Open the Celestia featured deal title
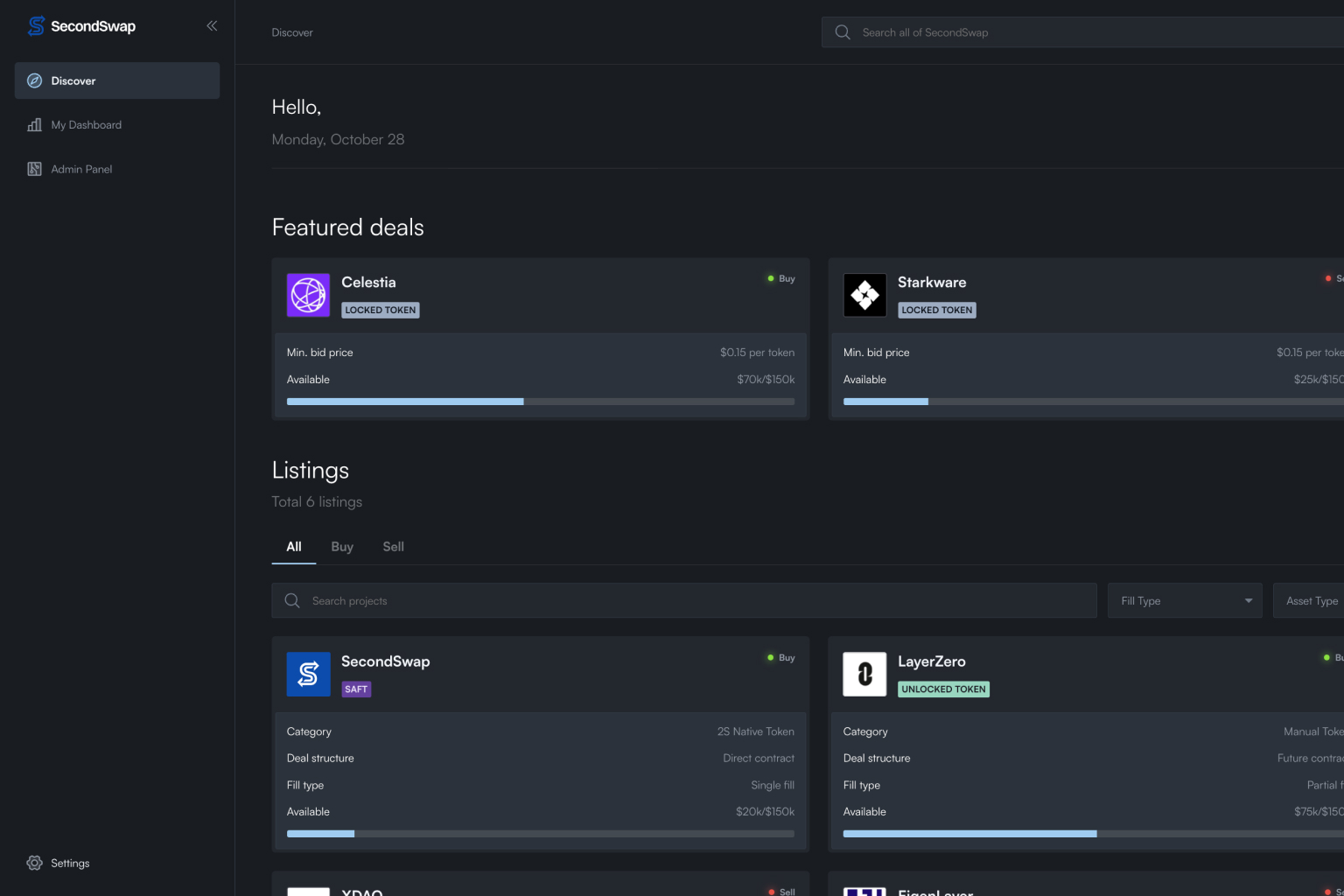Screen dimensions: 1344x896 (368, 283)
